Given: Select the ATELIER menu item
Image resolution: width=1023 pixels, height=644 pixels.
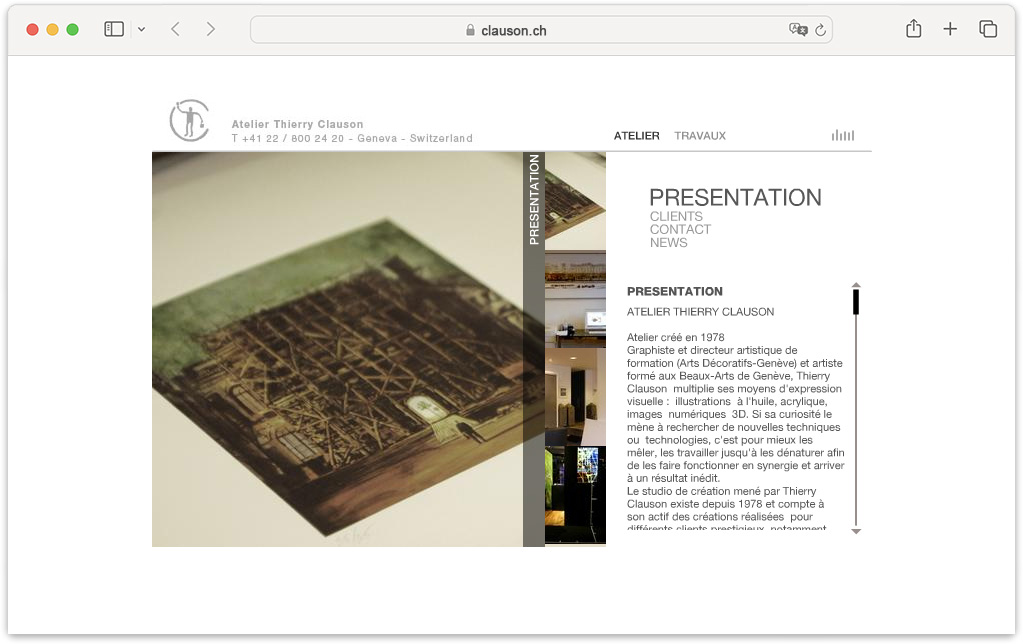Looking at the screenshot, I should click(x=636, y=136).
